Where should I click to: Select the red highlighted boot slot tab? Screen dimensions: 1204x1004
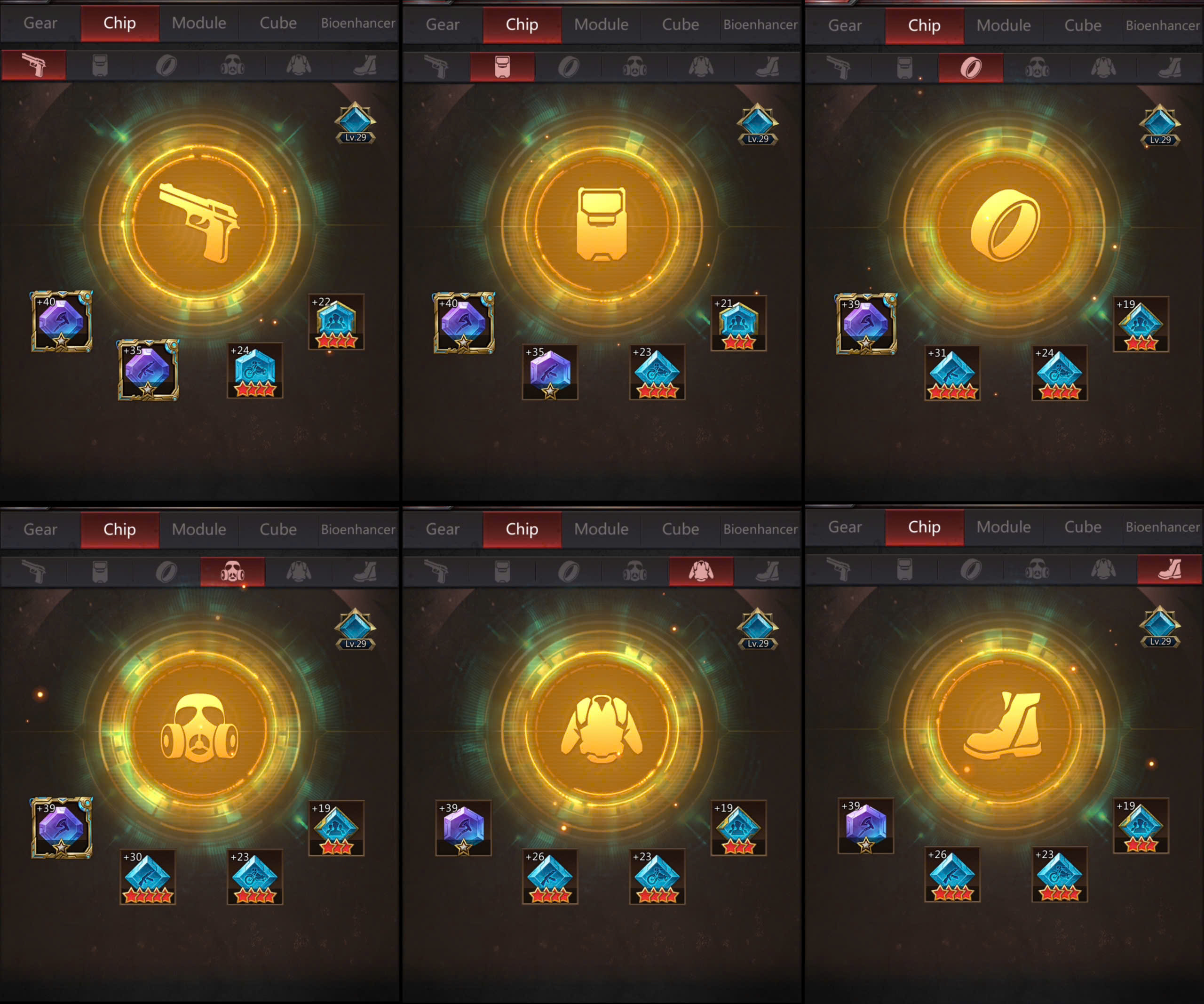tap(1170, 569)
